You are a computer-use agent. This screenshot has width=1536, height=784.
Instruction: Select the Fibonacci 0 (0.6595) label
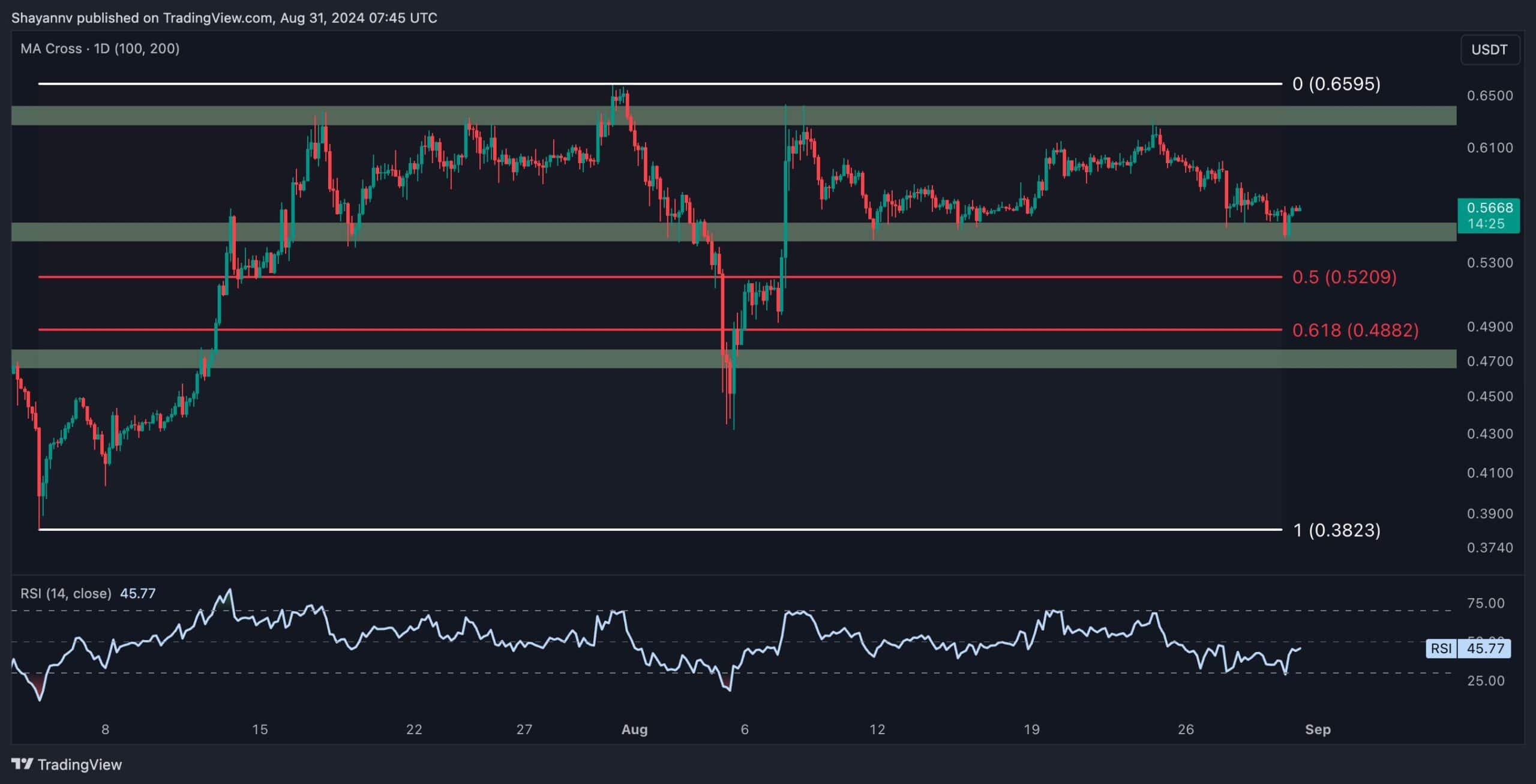1336,84
